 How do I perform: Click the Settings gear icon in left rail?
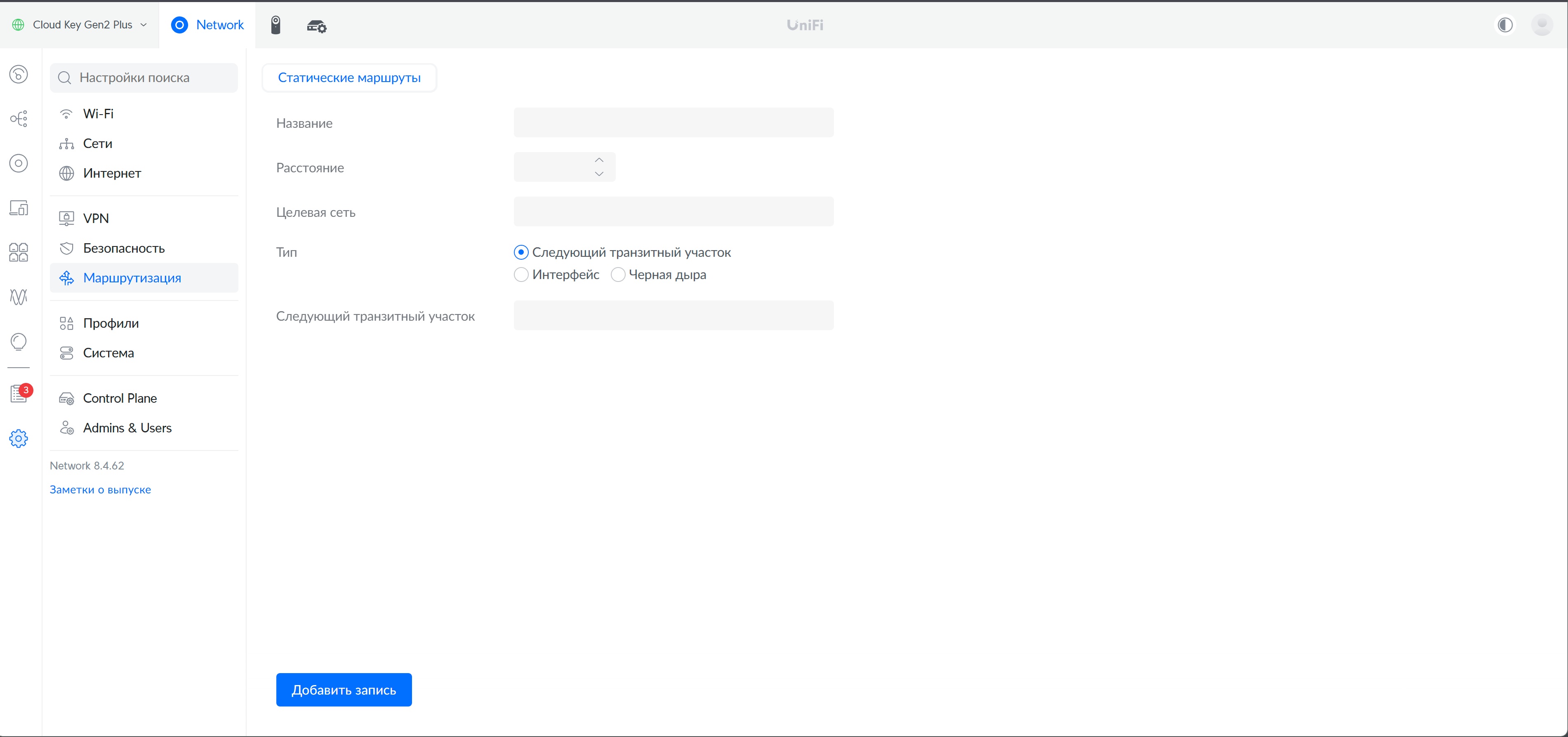pyautogui.click(x=18, y=438)
